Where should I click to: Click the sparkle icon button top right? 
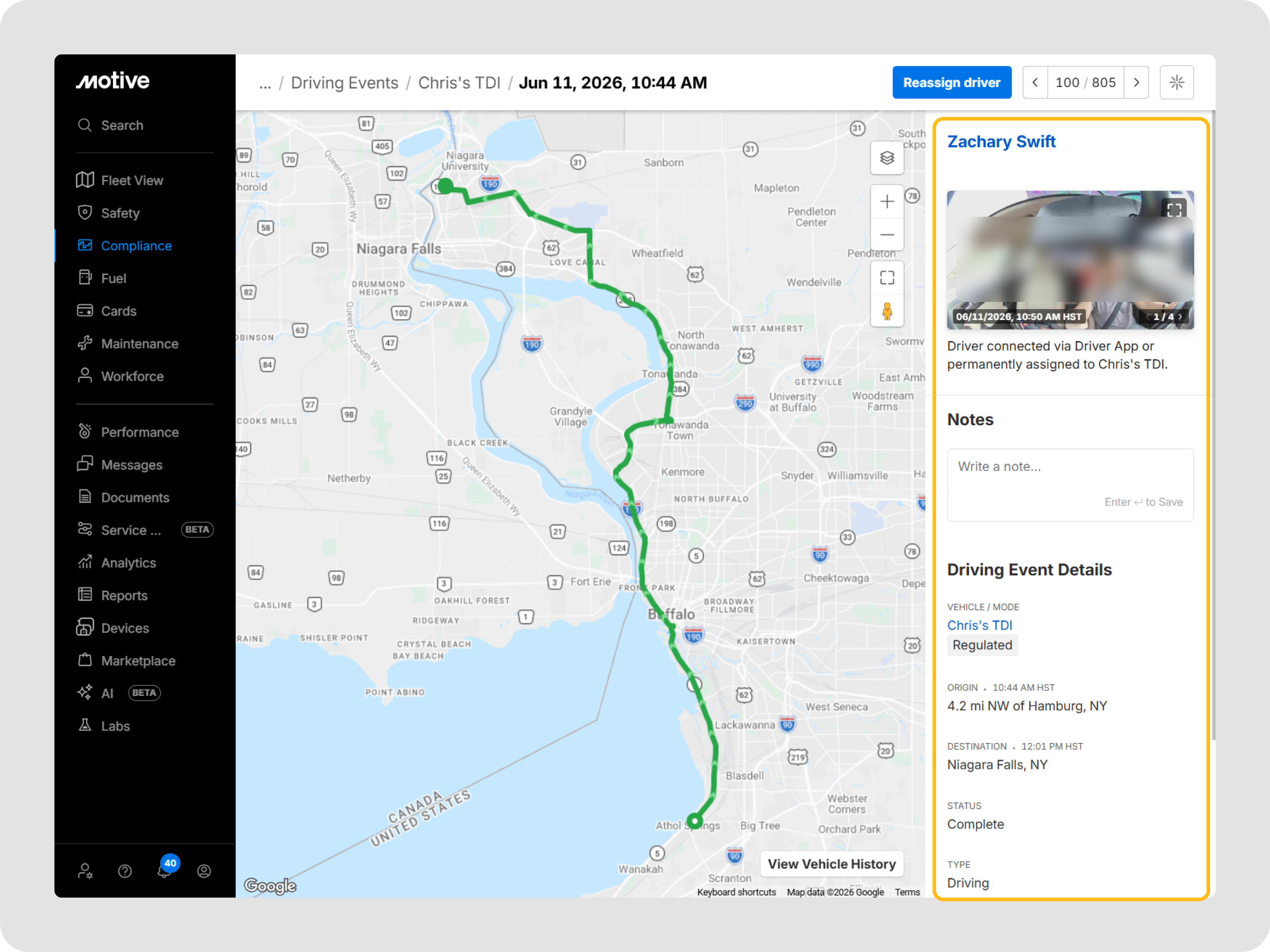[1177, 83]
